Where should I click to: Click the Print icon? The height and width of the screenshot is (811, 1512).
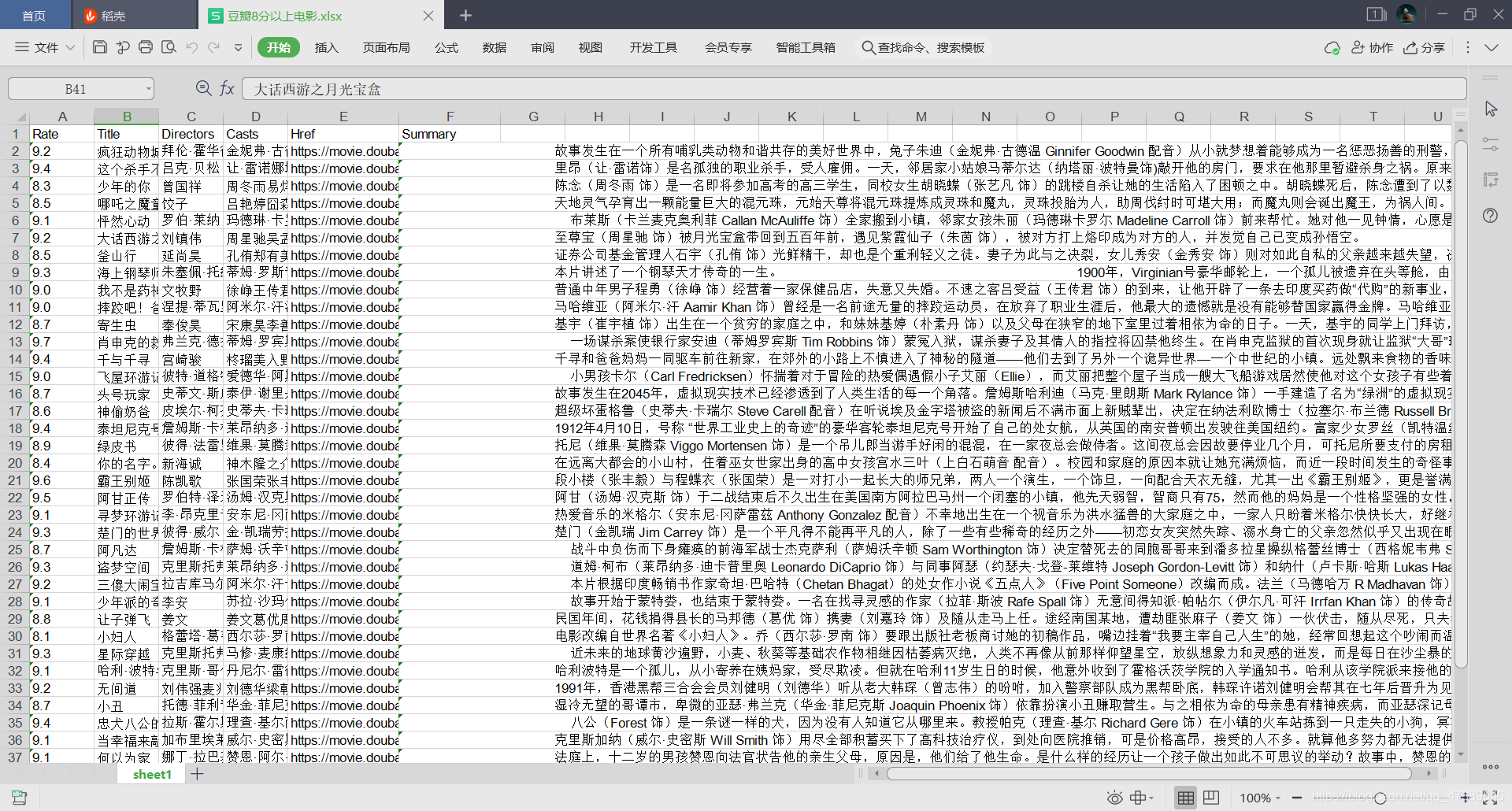point(146,47)
